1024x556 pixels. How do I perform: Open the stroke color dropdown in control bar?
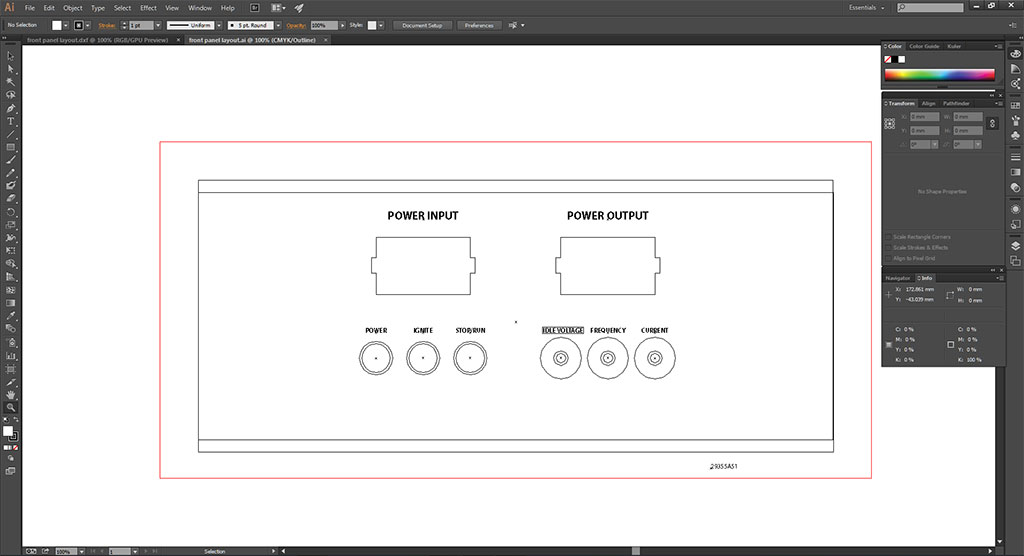pyautogui.click(x=88, y=25)
